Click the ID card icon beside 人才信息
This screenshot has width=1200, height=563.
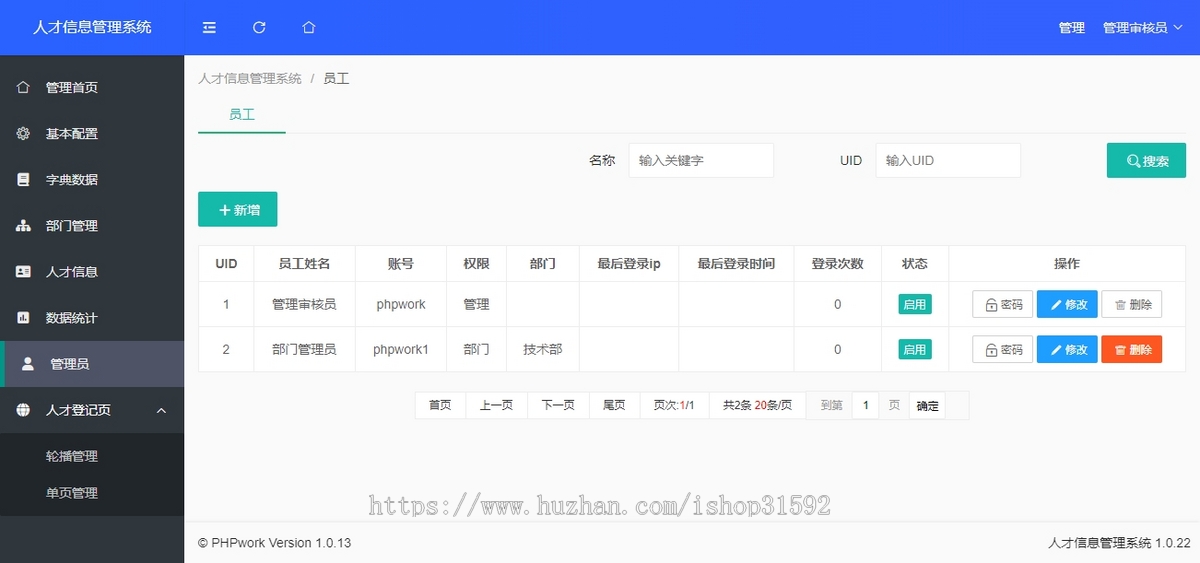point(23,272)
